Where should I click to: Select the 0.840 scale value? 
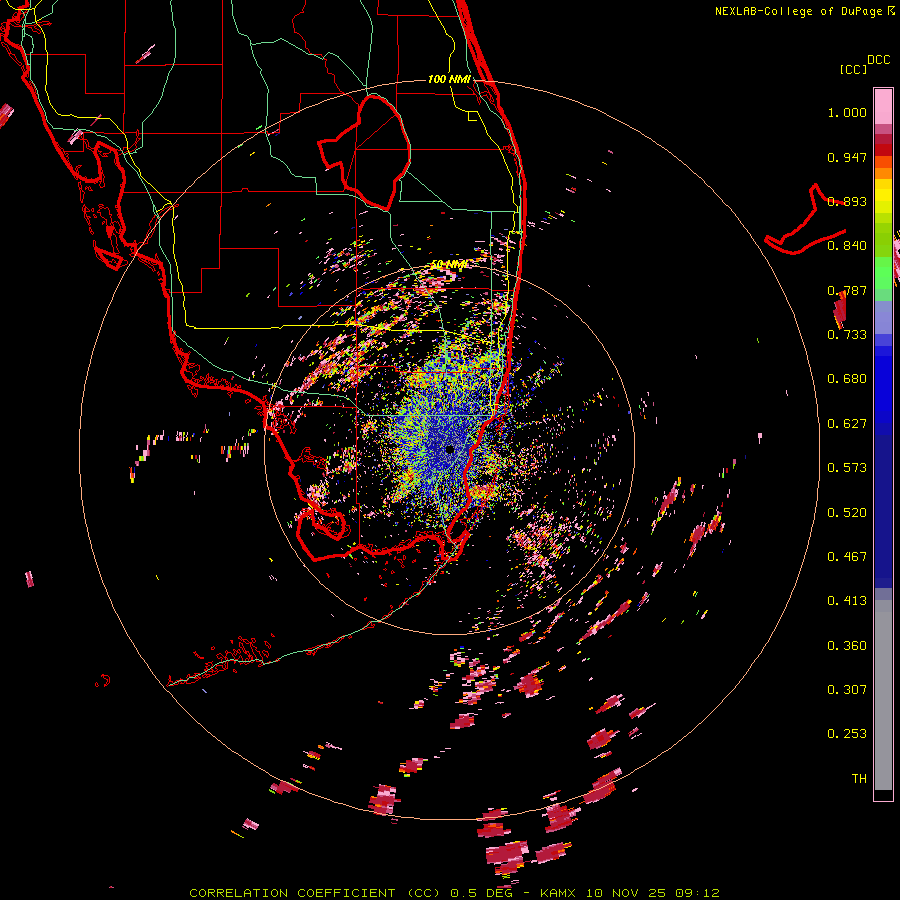coord(847,246)
